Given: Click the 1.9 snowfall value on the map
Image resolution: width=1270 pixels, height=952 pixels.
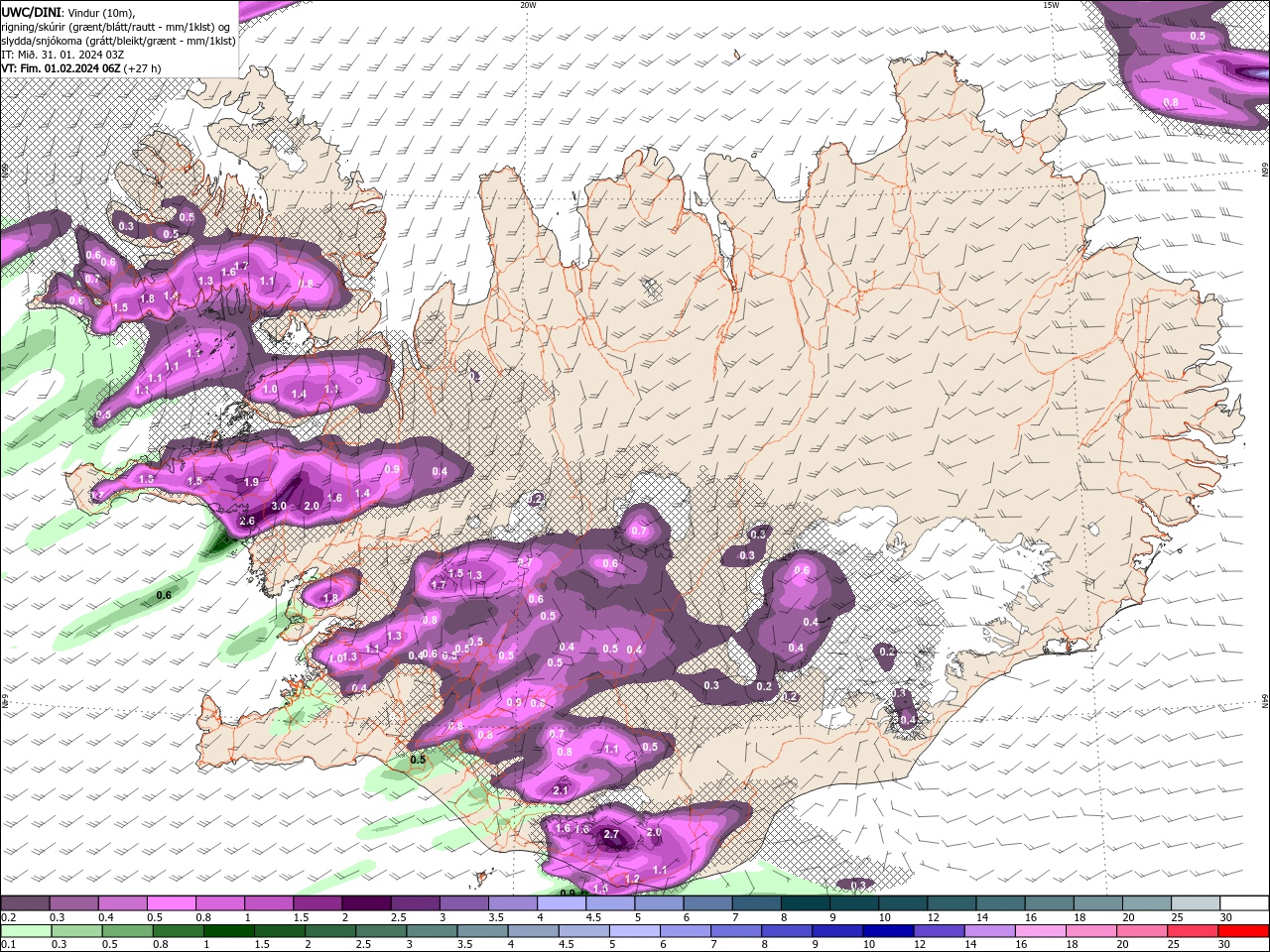Looking at the screenshot, I should tap(251, 482).
